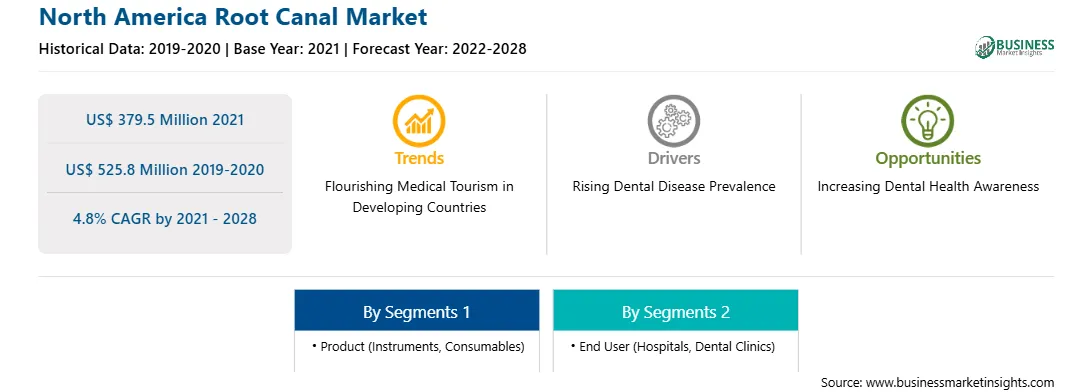Select the Trends heading label
This screenshot has width=1092, height=392.
click(x=419, y=158)
